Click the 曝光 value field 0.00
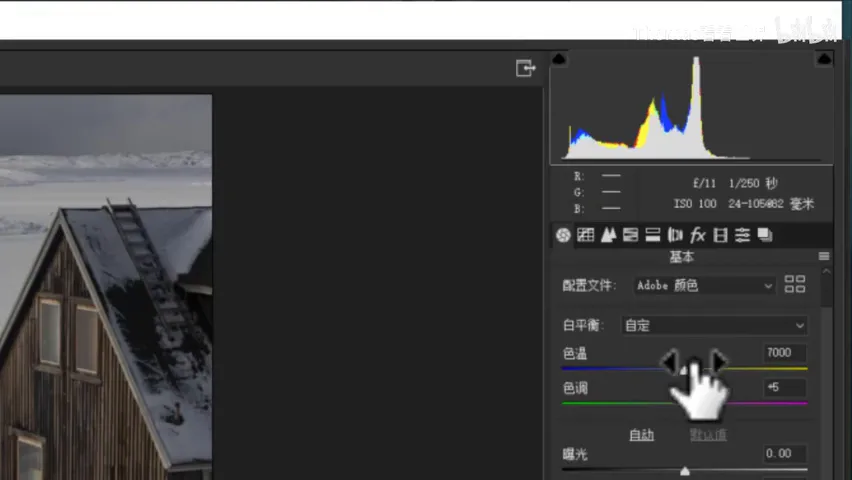852x480 pixels. click(785, 453)
